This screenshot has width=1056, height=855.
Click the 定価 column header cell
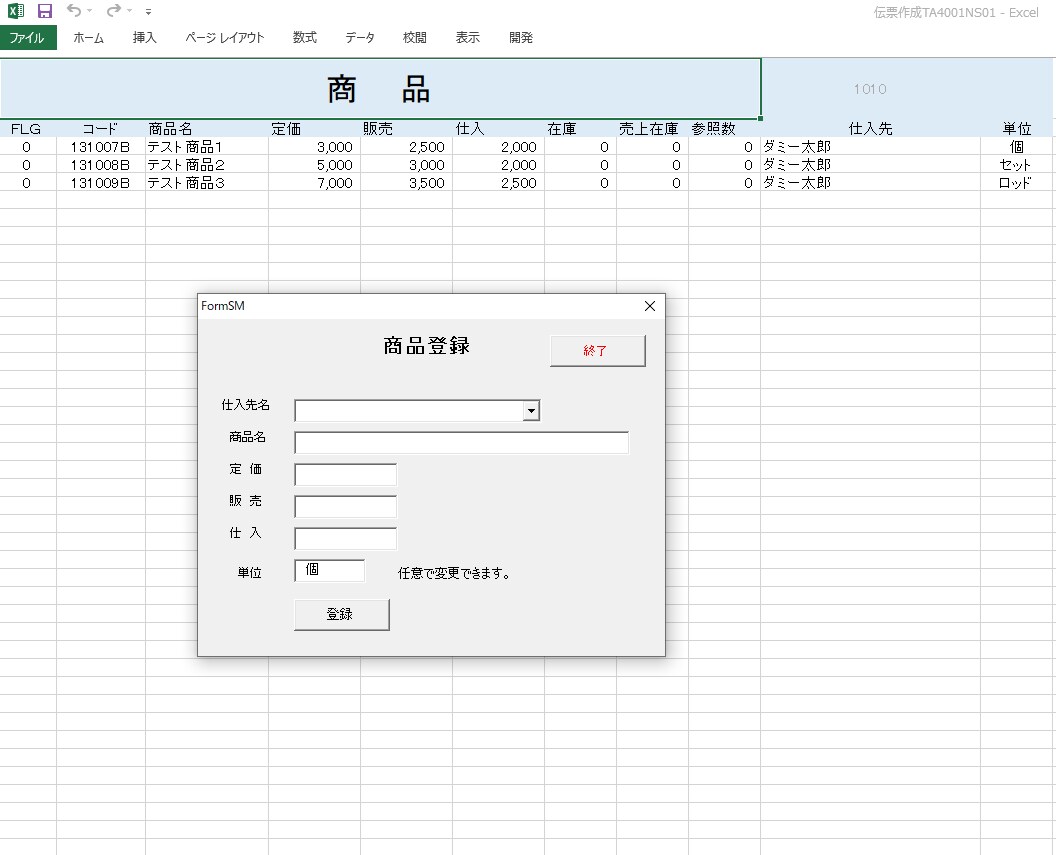tap(315, 129)
